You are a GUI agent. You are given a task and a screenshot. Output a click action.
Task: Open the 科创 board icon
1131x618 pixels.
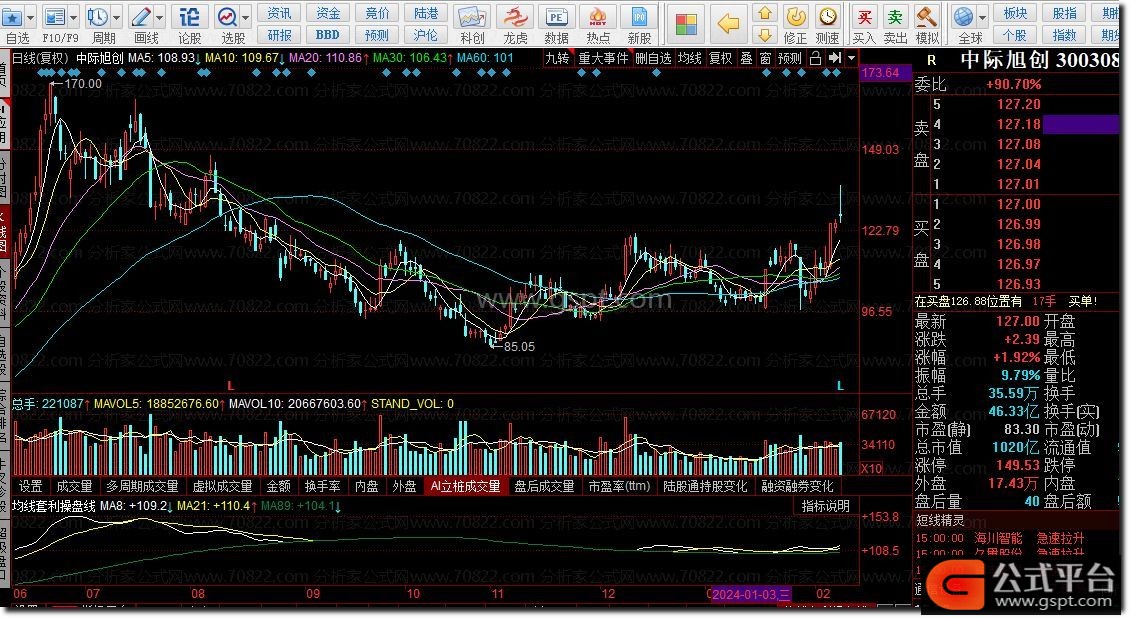[472, 17]
